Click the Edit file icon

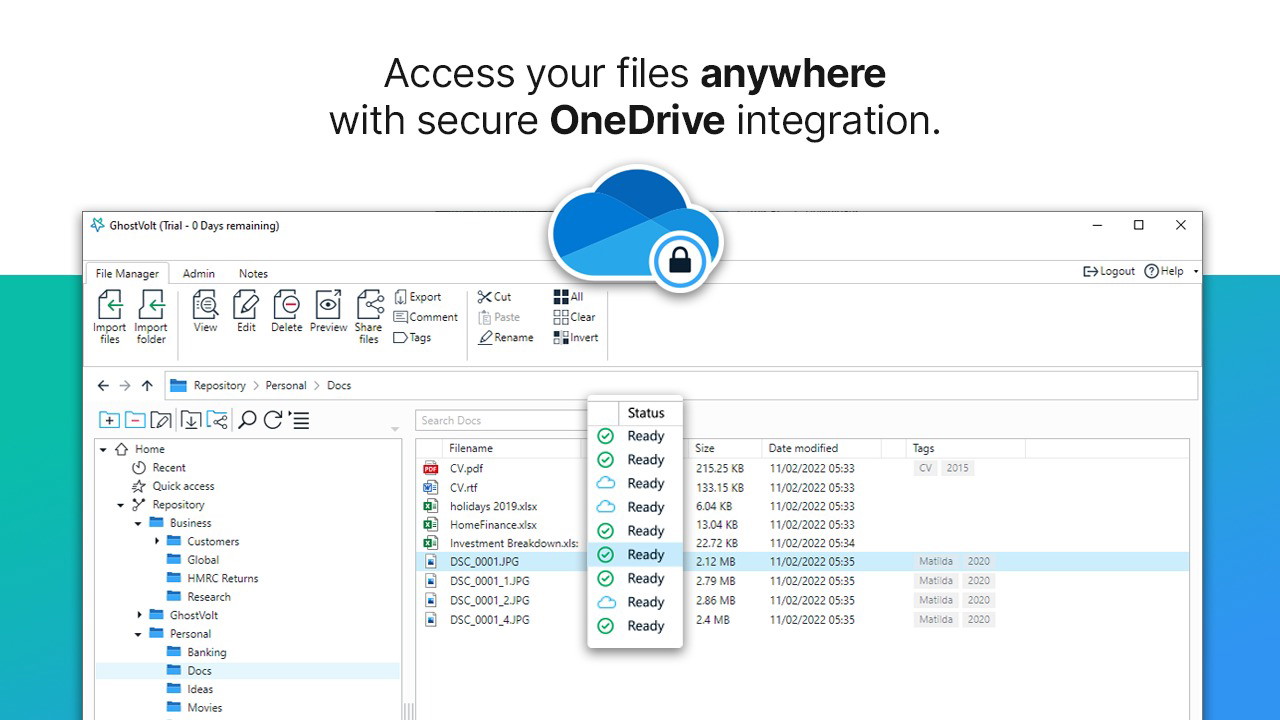click(246, 304)
